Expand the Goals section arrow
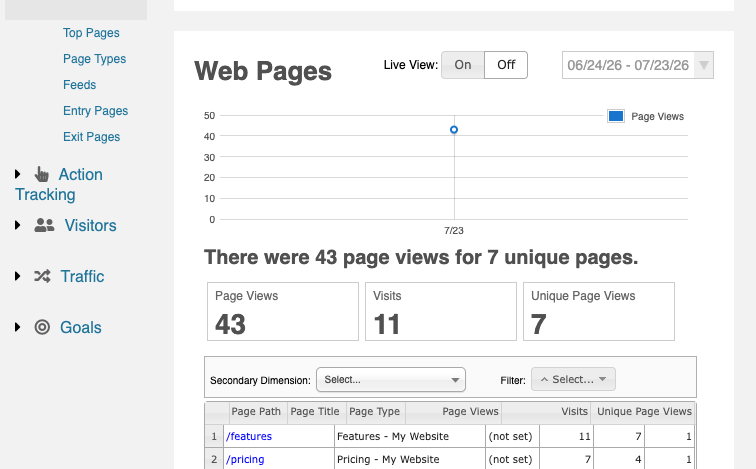756x469 pixels. 18,327
